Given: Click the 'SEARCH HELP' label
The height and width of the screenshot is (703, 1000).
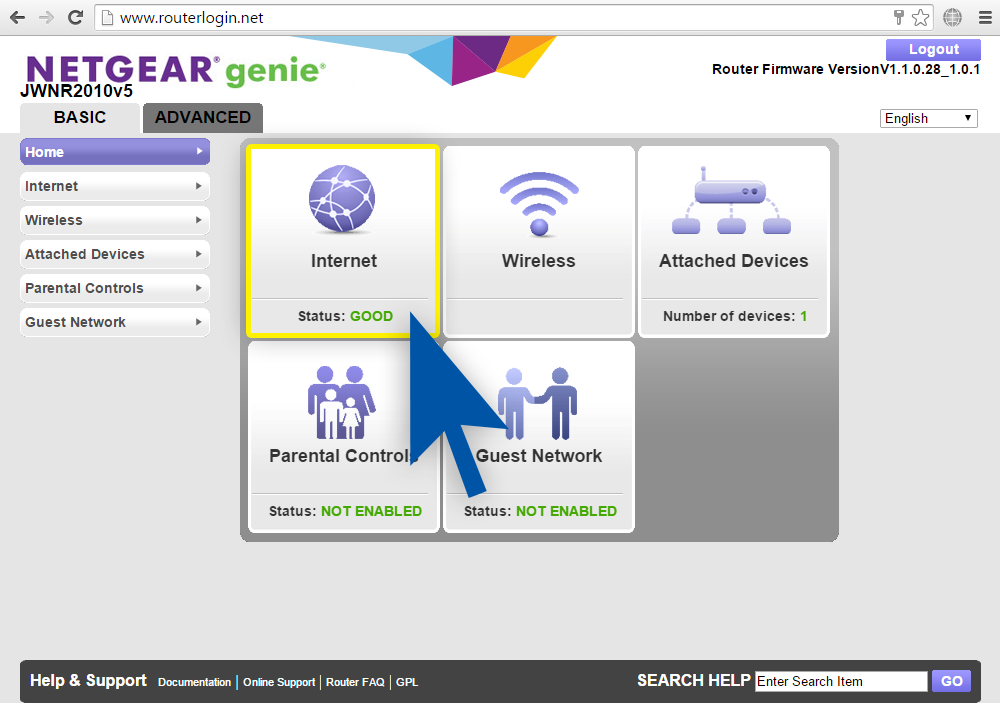Looking at the screenshot, I should [693, 681].
